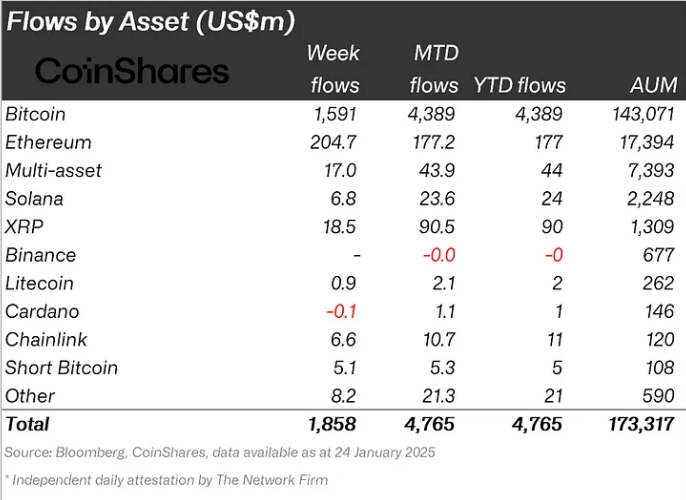Select the Chainlink row label
The image size is (686, 500).
46,339
